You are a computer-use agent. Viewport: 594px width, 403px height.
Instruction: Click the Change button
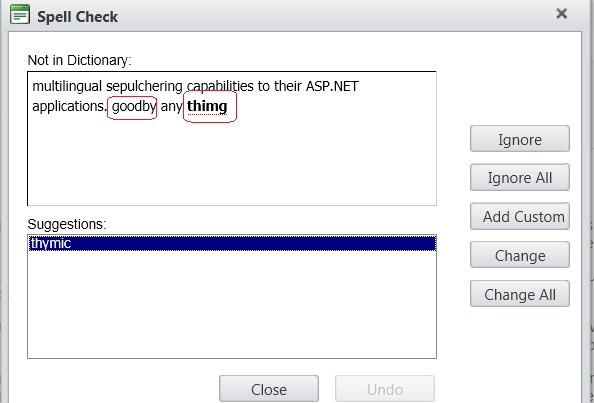[x=520, y=255]
